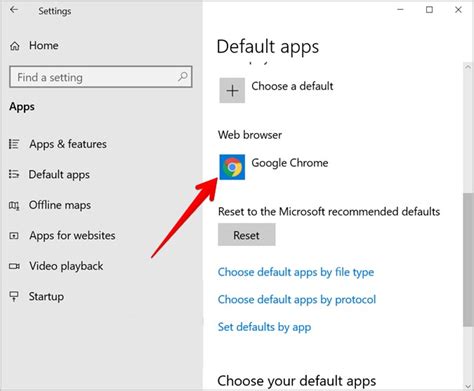Click the Startup sidebar icon
Viewport: 474px width, 391px height.
coord(14,296)
